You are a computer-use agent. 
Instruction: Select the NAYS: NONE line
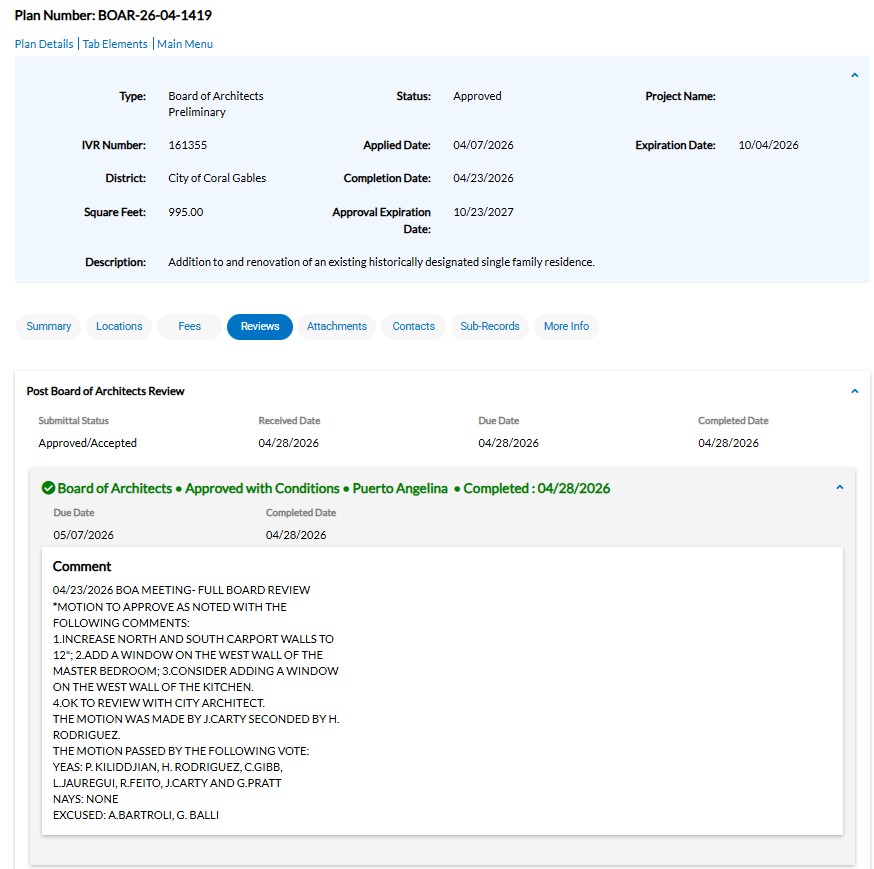85,799
